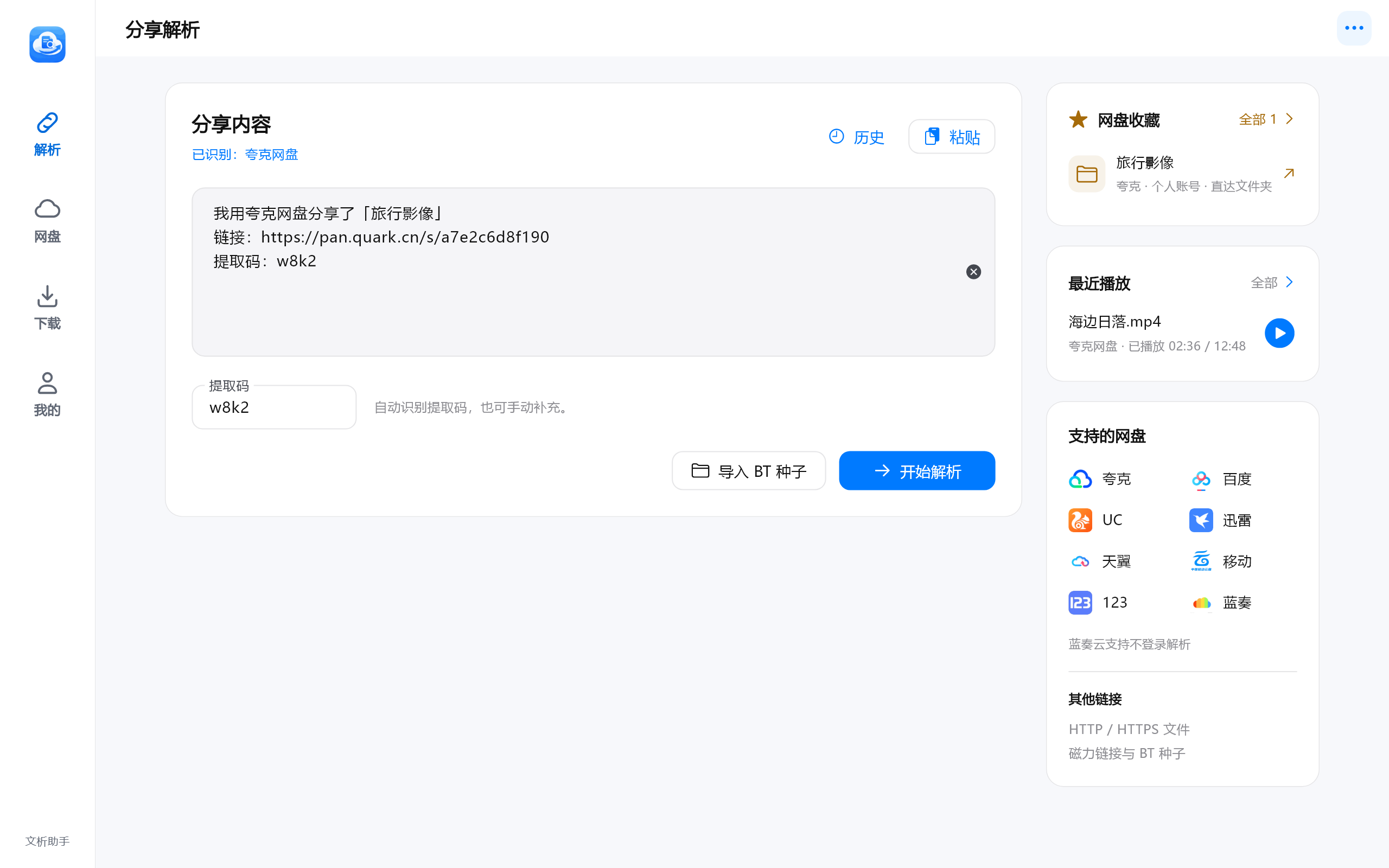The height and width of the screenshot is (868, 1389).
Task: Click the 旅行影像 favorite title
Action: (1144, 162)
